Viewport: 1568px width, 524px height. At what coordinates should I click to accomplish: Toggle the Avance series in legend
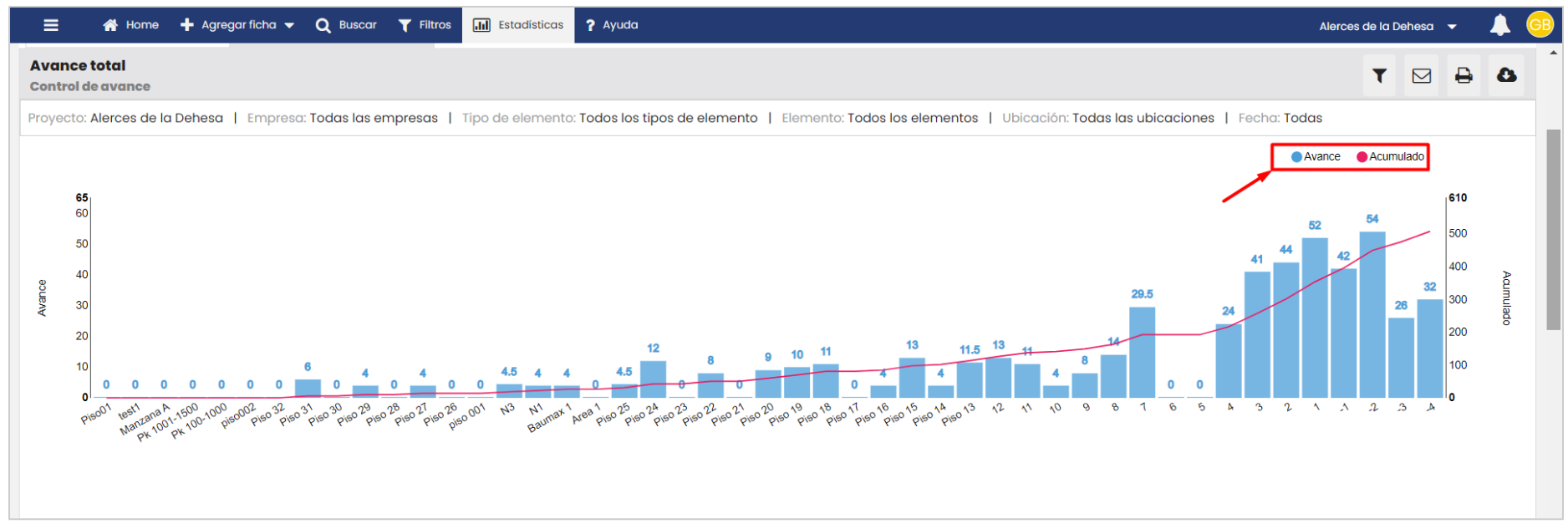click(x=1316, y=157)
